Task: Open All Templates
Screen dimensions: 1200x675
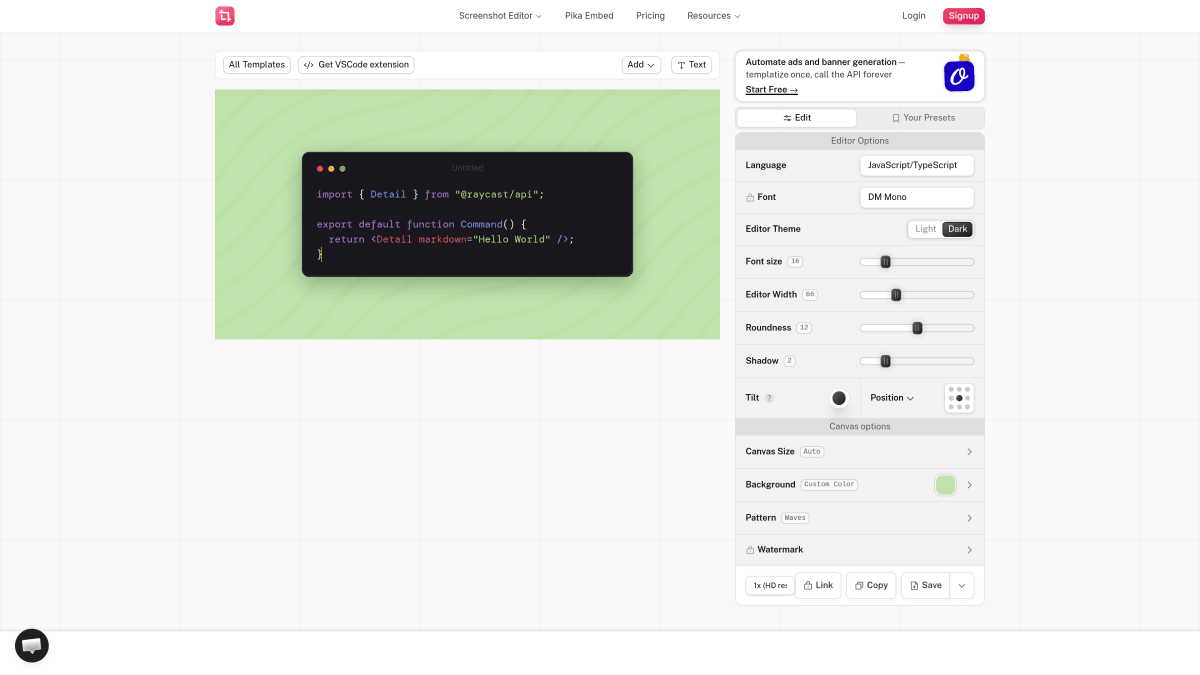Action: coord(257,65)
